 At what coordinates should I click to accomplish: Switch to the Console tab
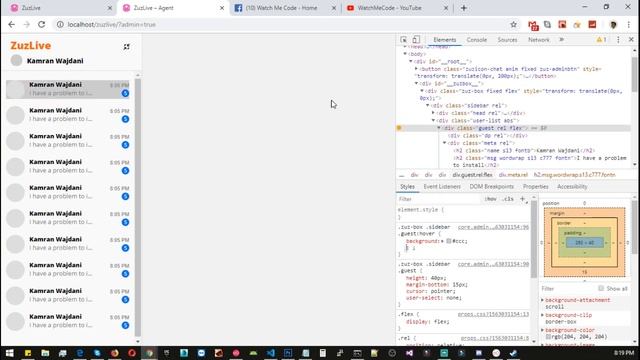[x=476, y=40]
